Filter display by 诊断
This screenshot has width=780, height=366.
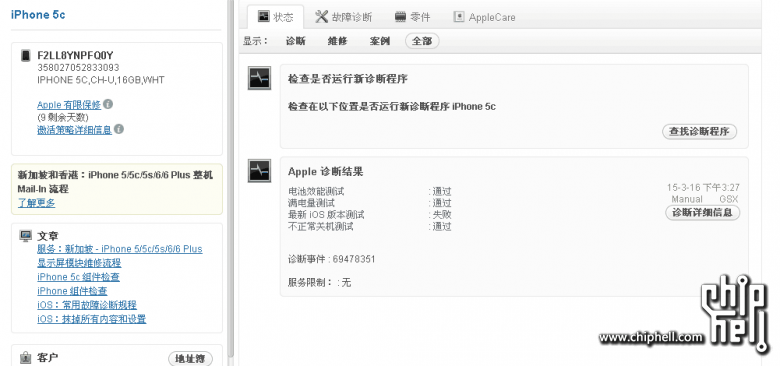[295, 41]
